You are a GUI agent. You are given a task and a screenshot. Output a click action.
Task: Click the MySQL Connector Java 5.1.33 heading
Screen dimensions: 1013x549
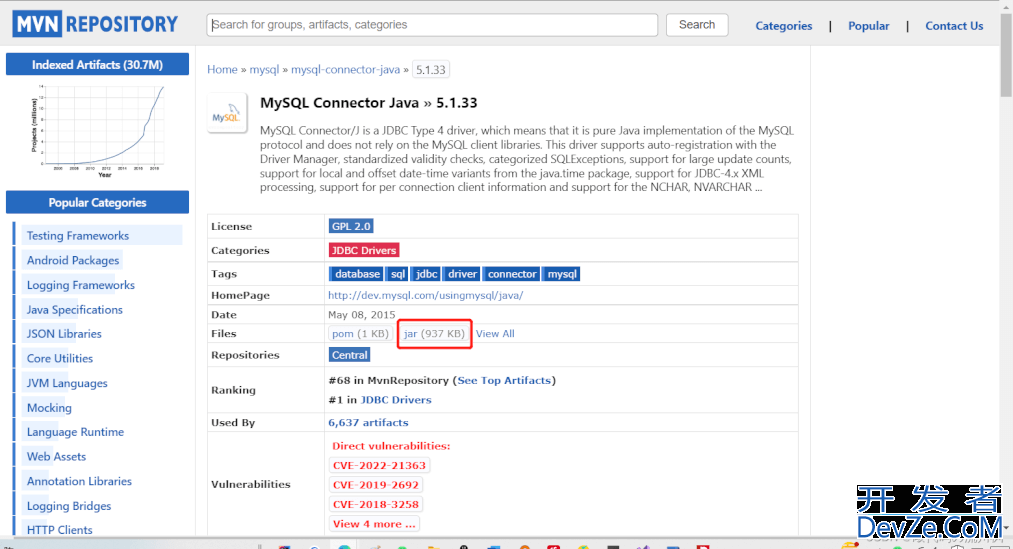click(x=368, y=103)
